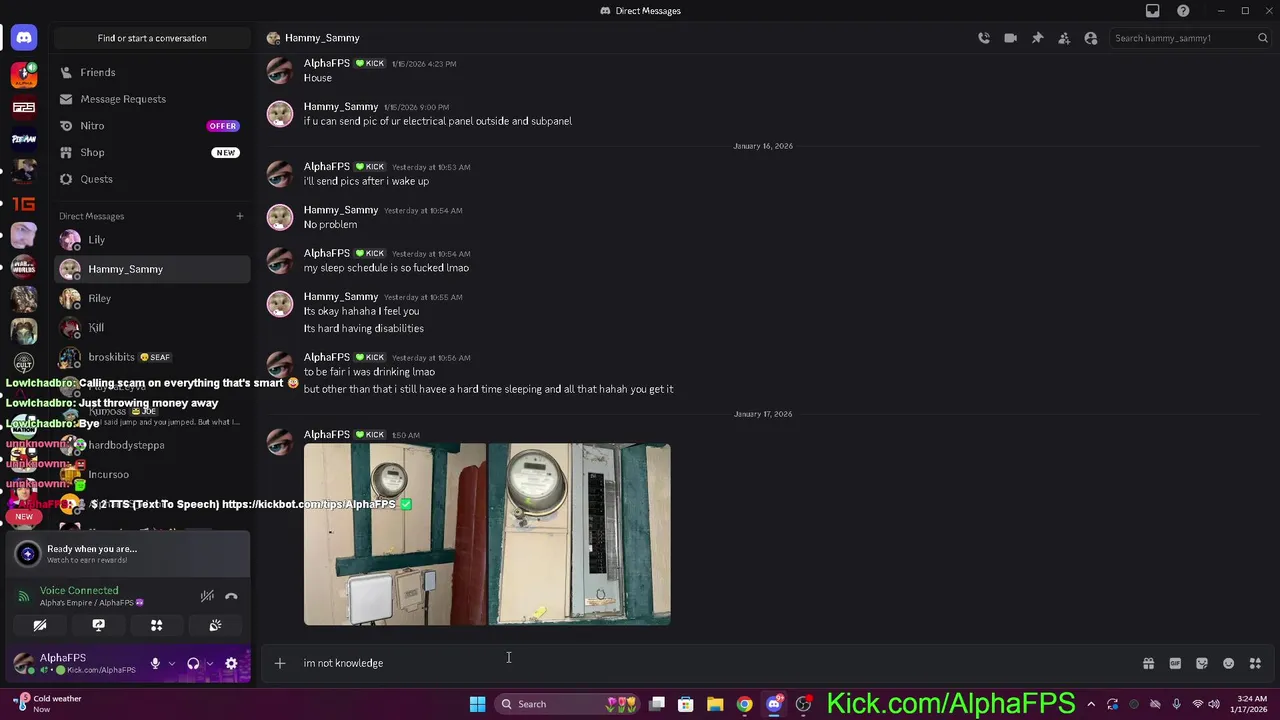Deafen with the headphones button
Screen dimensions: 1280x720
(x=193, y=663)
